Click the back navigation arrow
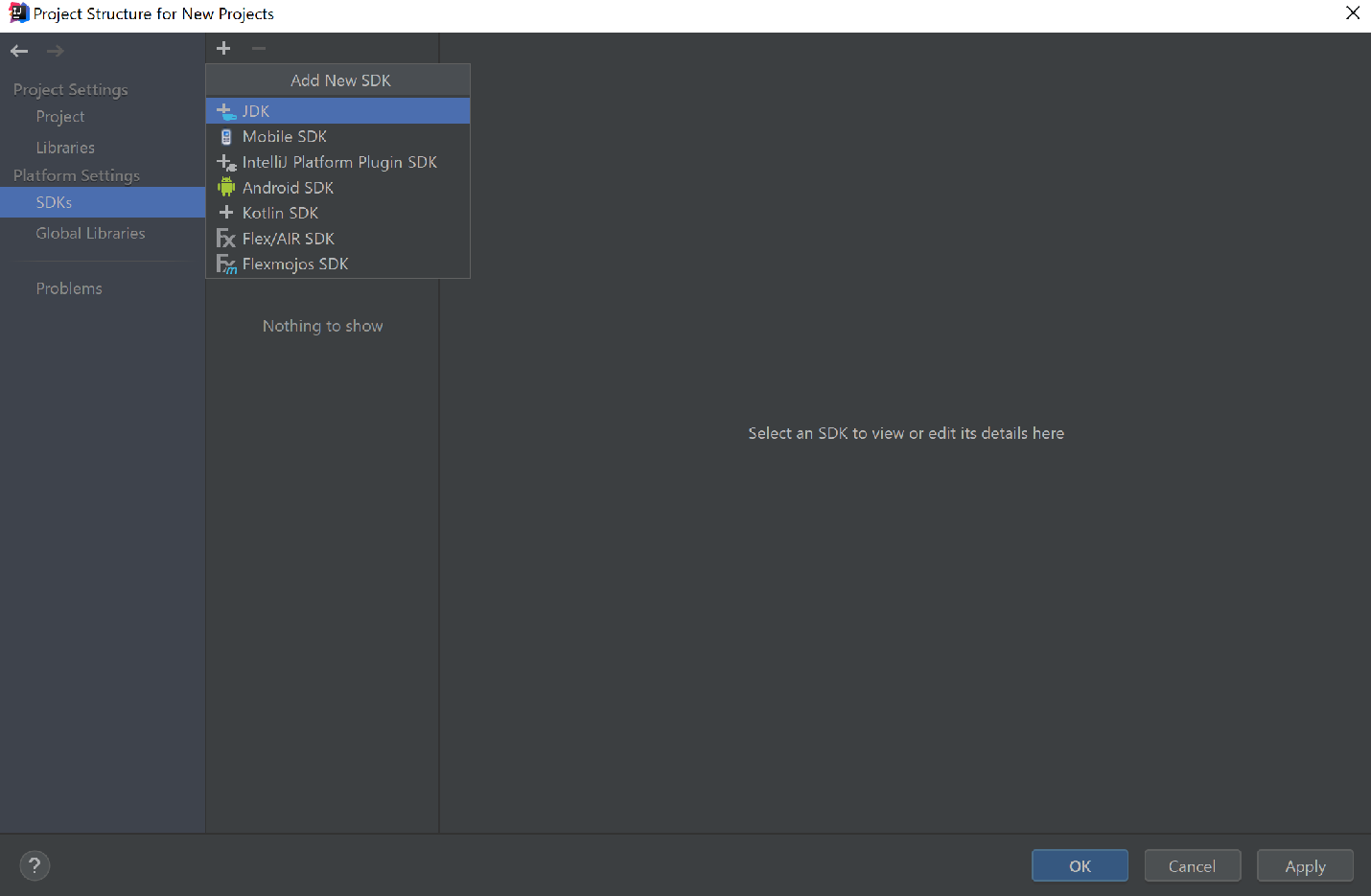Image resolution: width=1371 pixels, height=896 pixels. click(x=18, y=51)
